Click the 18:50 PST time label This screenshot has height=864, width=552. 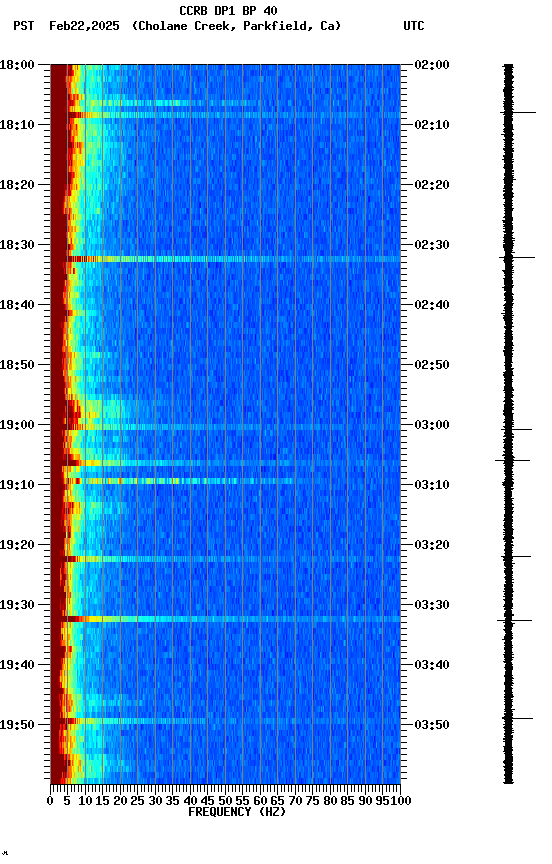pyautogui.click(x=17, y=365)
